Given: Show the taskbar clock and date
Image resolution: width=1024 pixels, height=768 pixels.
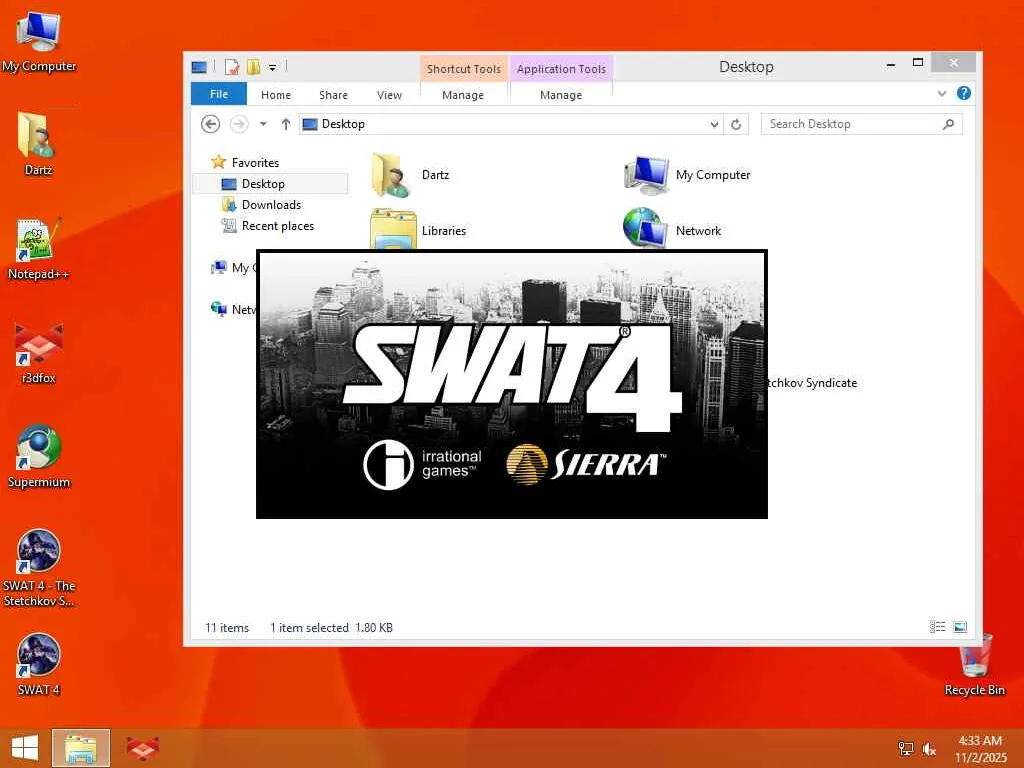Looking at the screenshot, I should [x=980, y=749].
